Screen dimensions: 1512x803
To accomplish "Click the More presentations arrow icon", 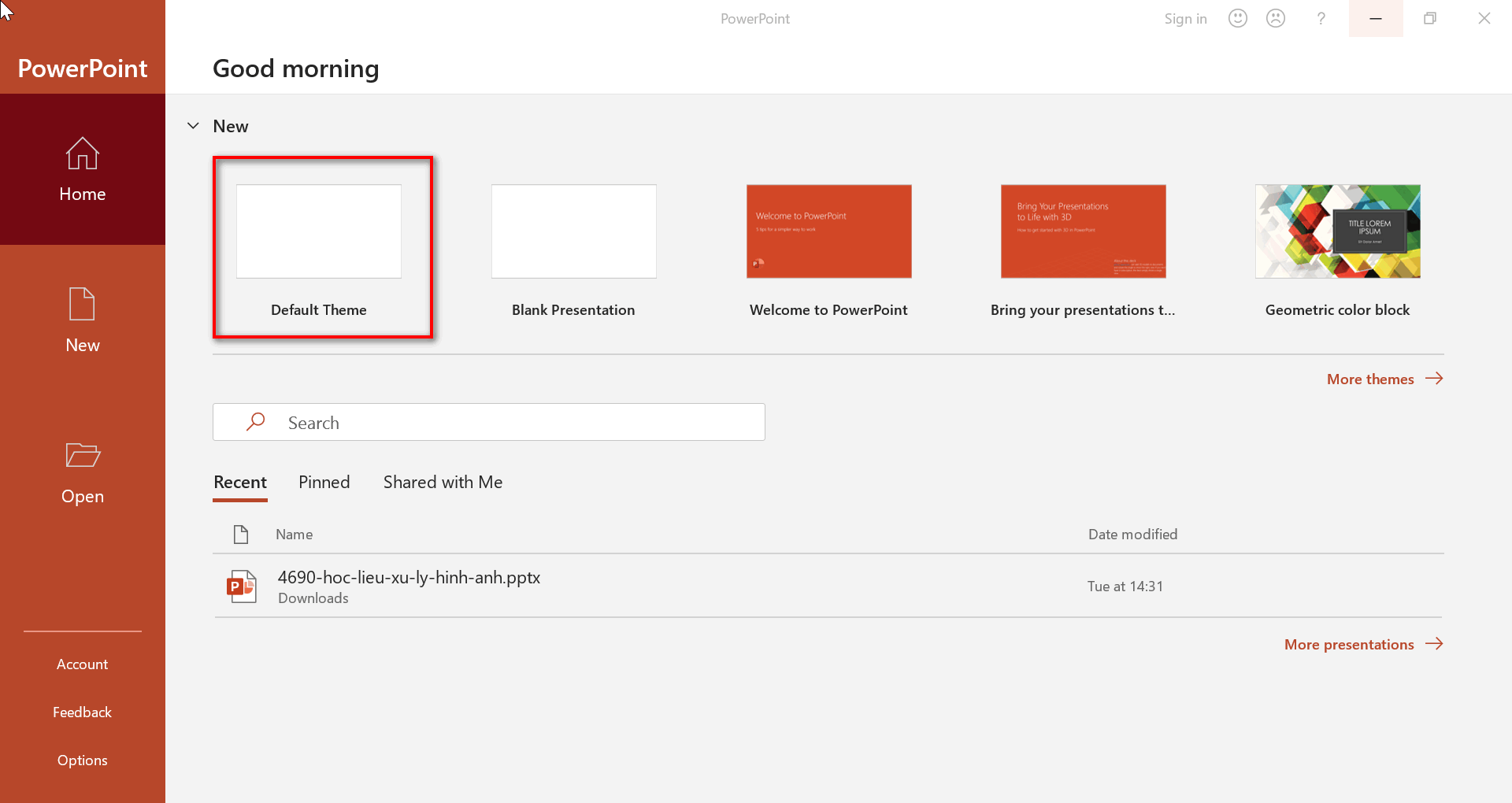I will (x=1434, y=644).
